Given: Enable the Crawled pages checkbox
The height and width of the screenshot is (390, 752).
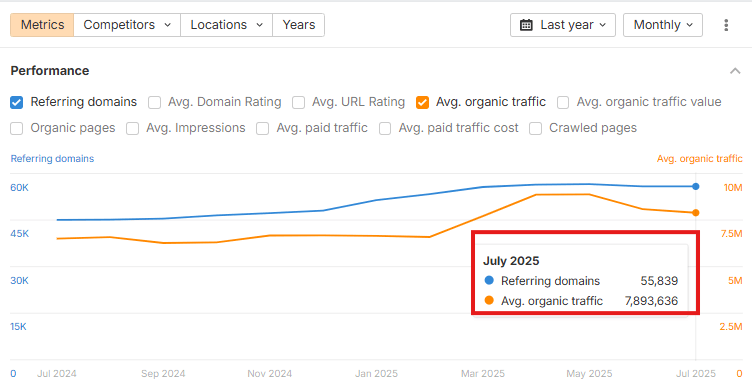Looking at the screenshot, I should click(x=535, y=128).
